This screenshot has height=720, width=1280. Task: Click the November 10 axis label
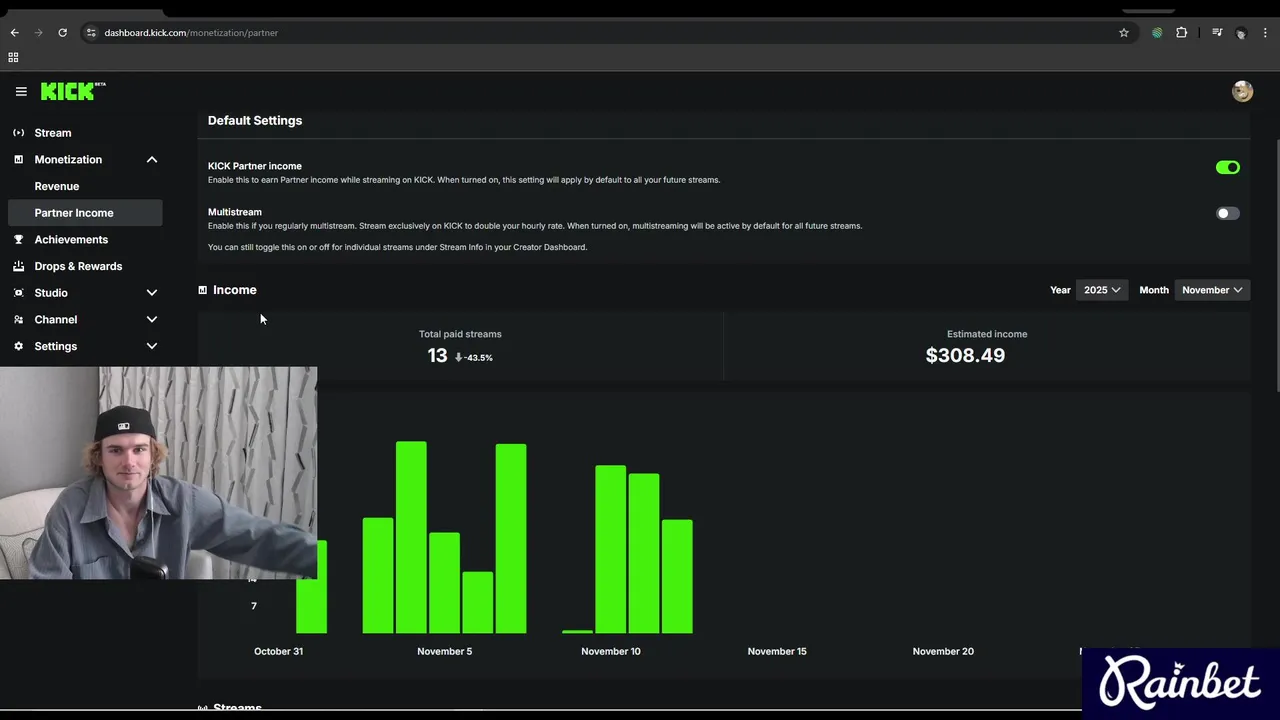tap(611, 651)
